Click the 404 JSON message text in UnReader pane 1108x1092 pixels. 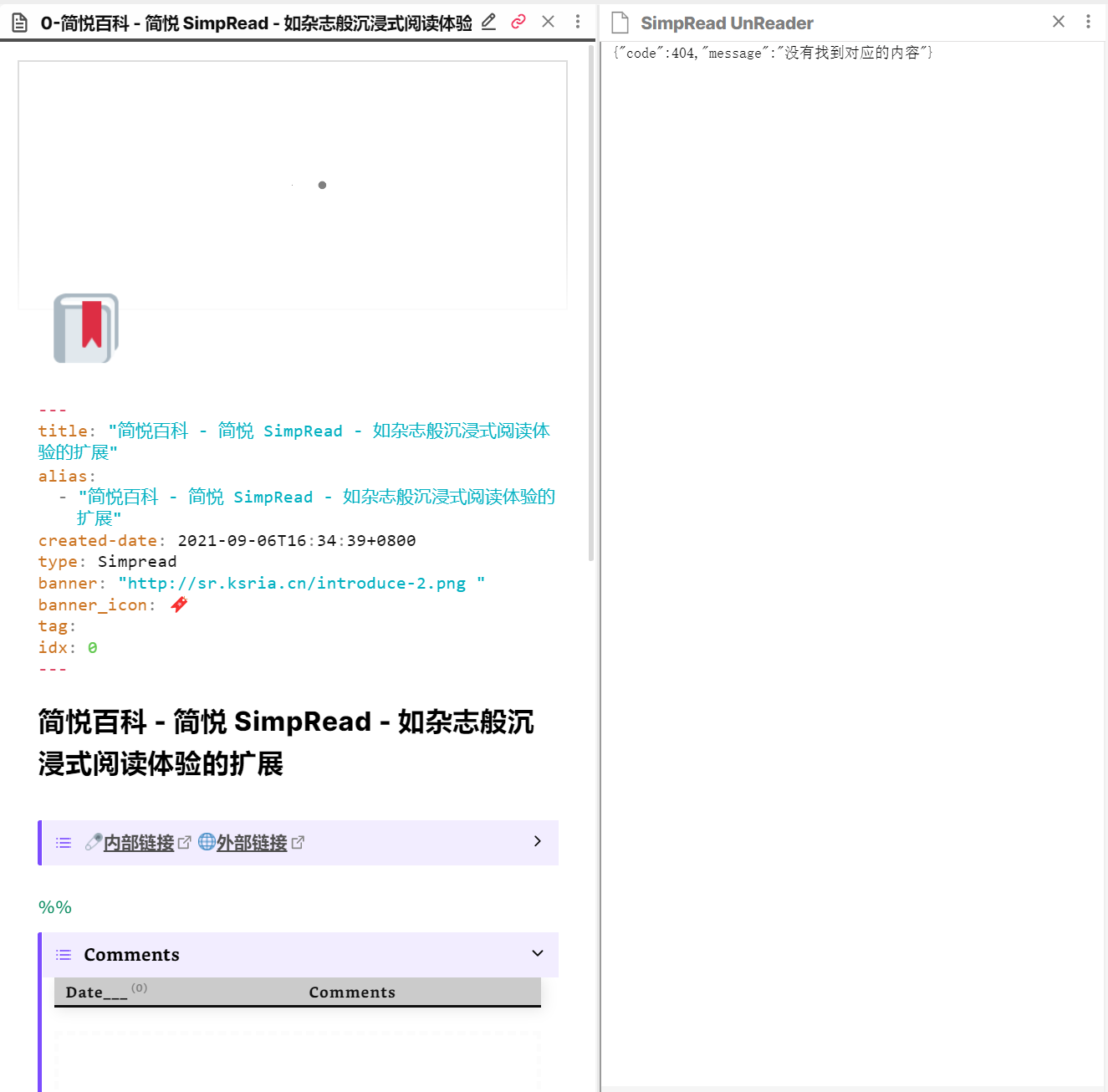tap(773, 53)
